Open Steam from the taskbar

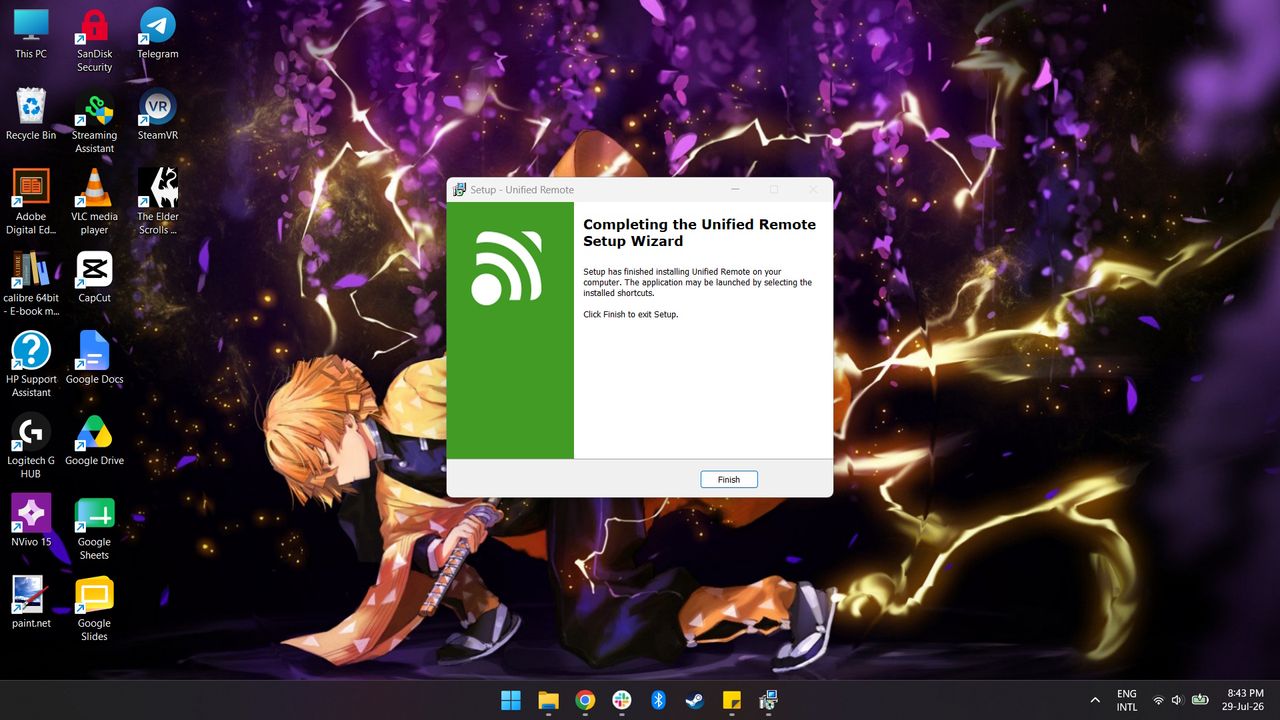[x=694, y=700]
